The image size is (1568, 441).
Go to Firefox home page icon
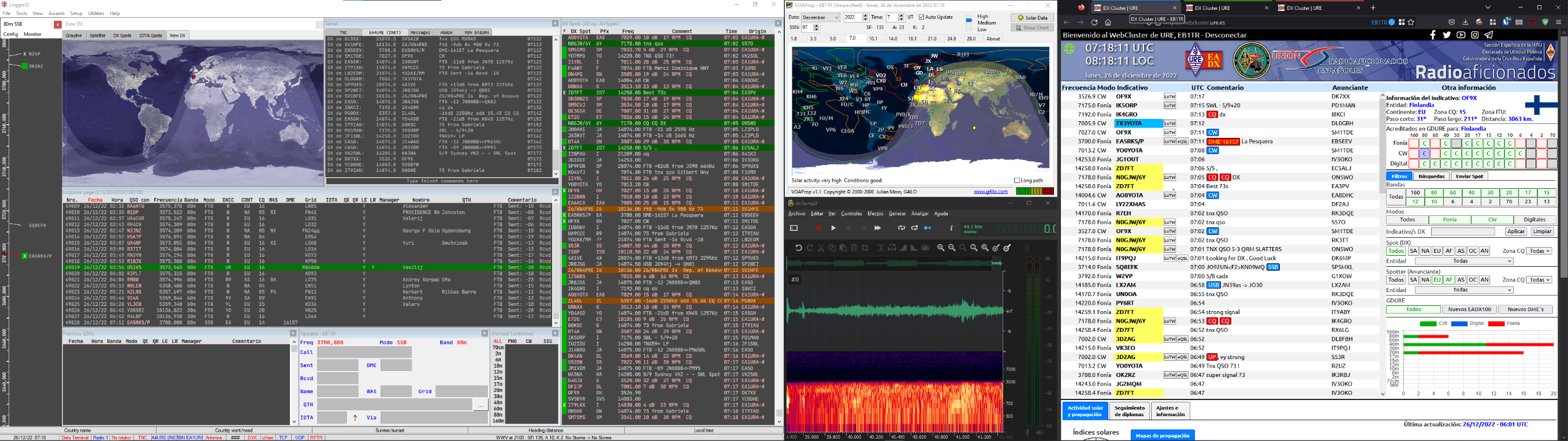[1108, 23]
